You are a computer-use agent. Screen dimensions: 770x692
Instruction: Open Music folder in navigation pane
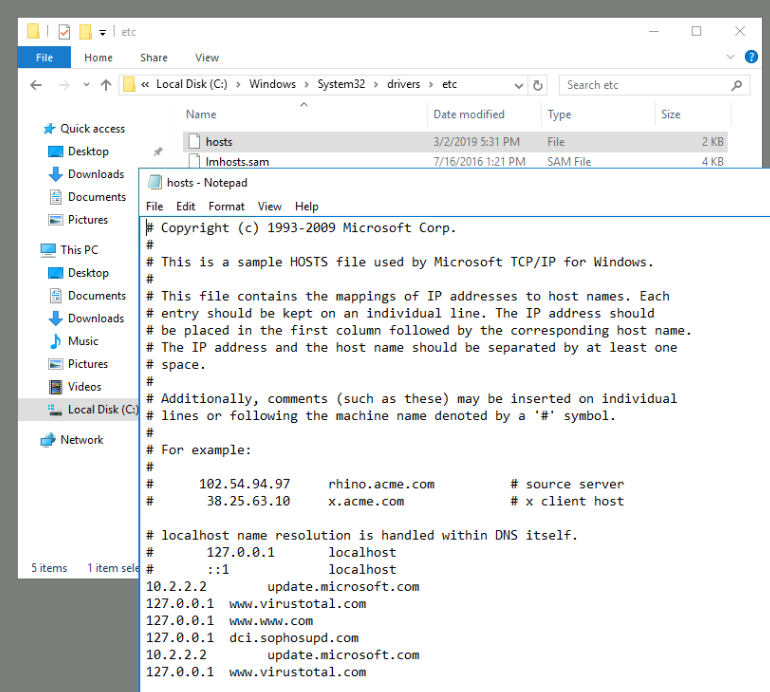click(83, 341)
